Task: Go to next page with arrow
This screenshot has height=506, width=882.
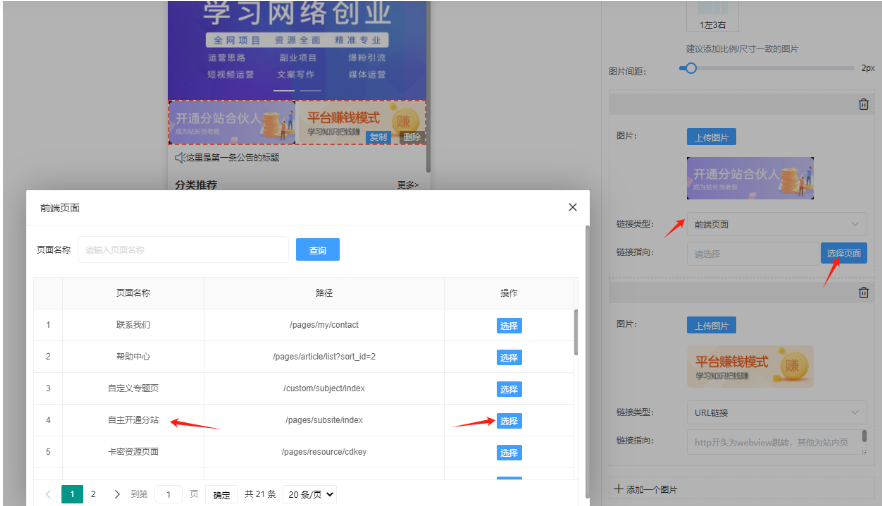Action: [117, 494]
